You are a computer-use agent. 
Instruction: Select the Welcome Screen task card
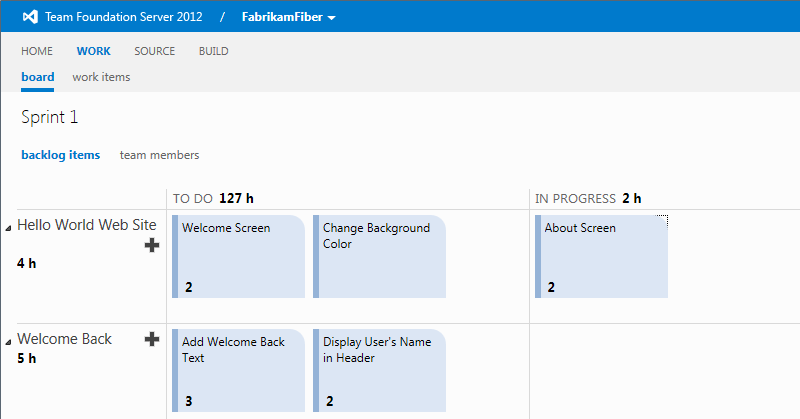(238, 256)
